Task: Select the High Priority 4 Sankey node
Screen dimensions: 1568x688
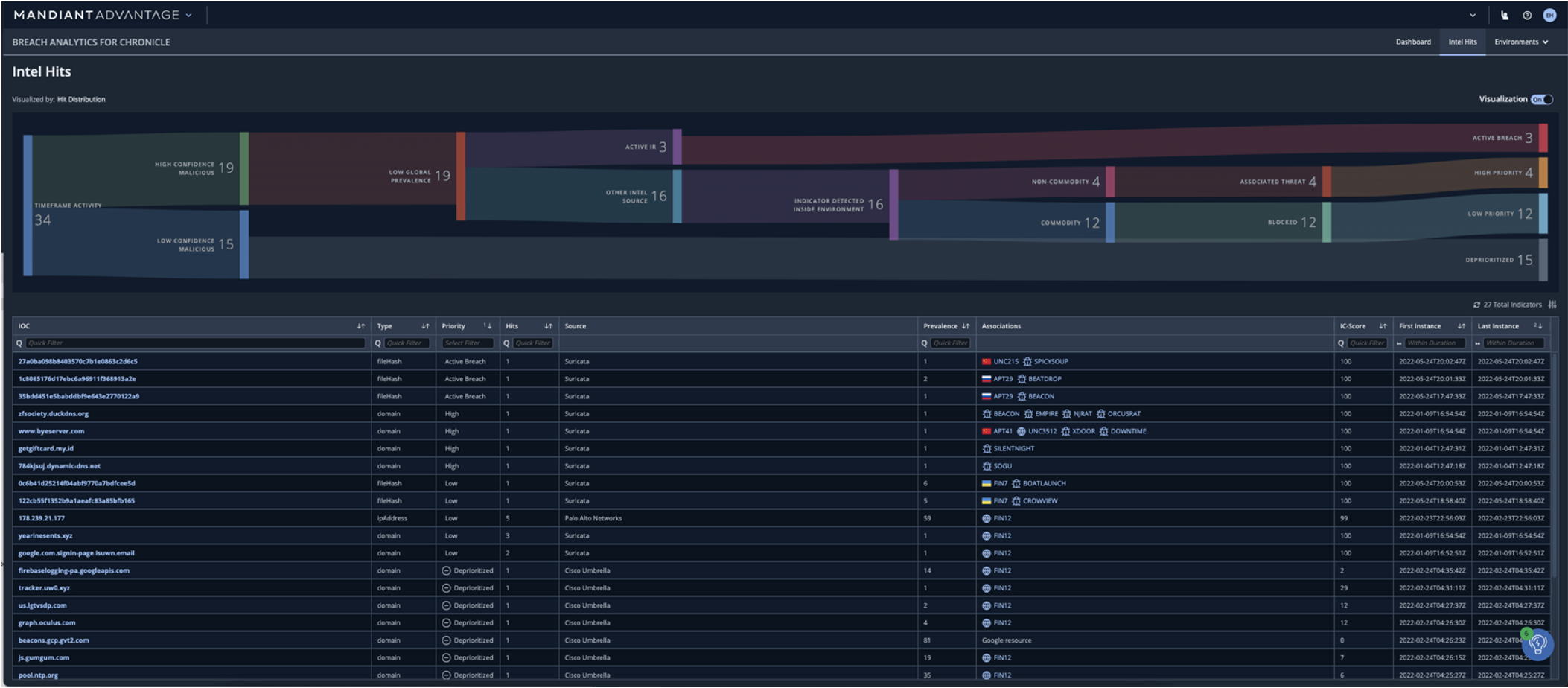Action: 1543,172
